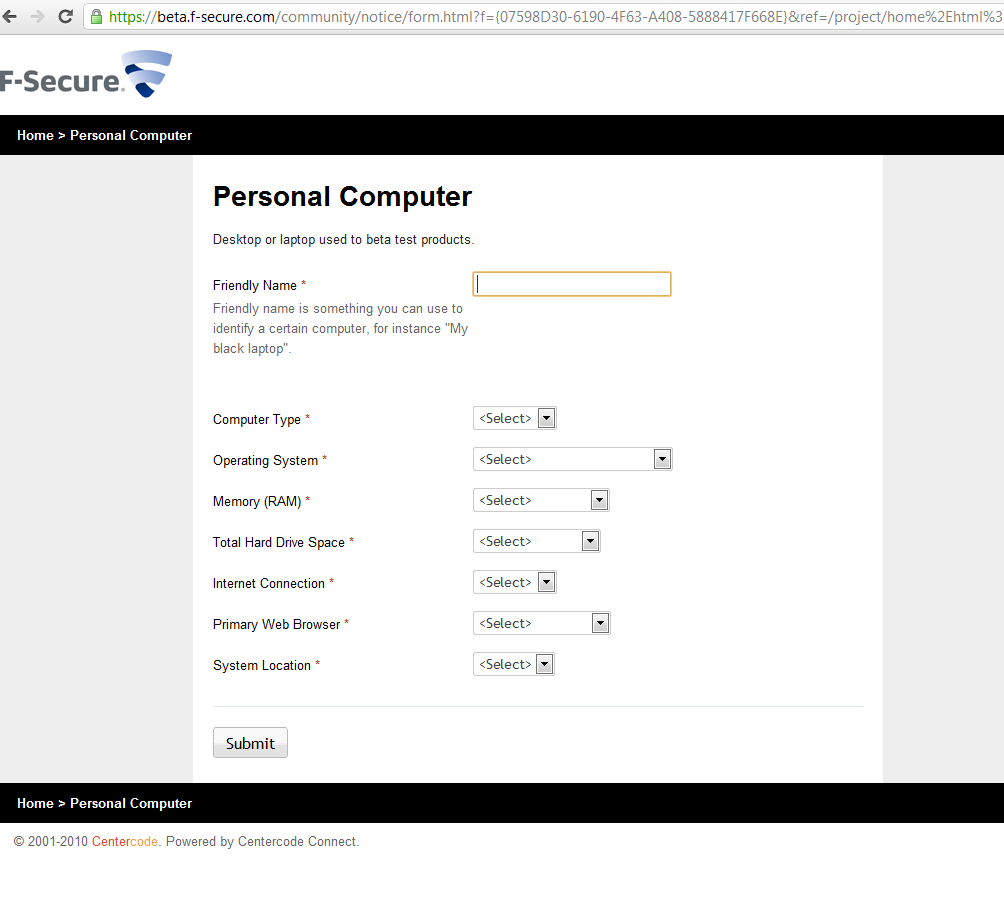Open the System Location dropdown

tap(514, 664)
